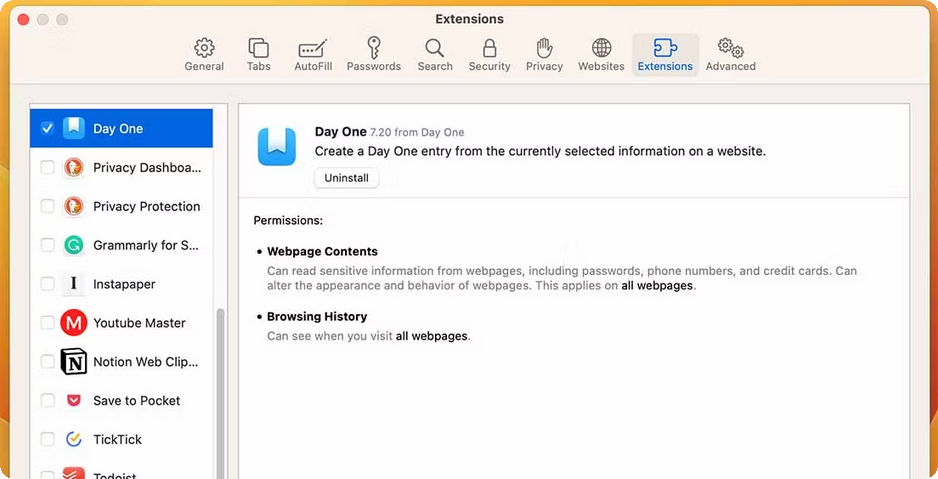This screenshot has height=479, width=938.
Task: Click the large Day One icon in details
Action: click(277, 147)
